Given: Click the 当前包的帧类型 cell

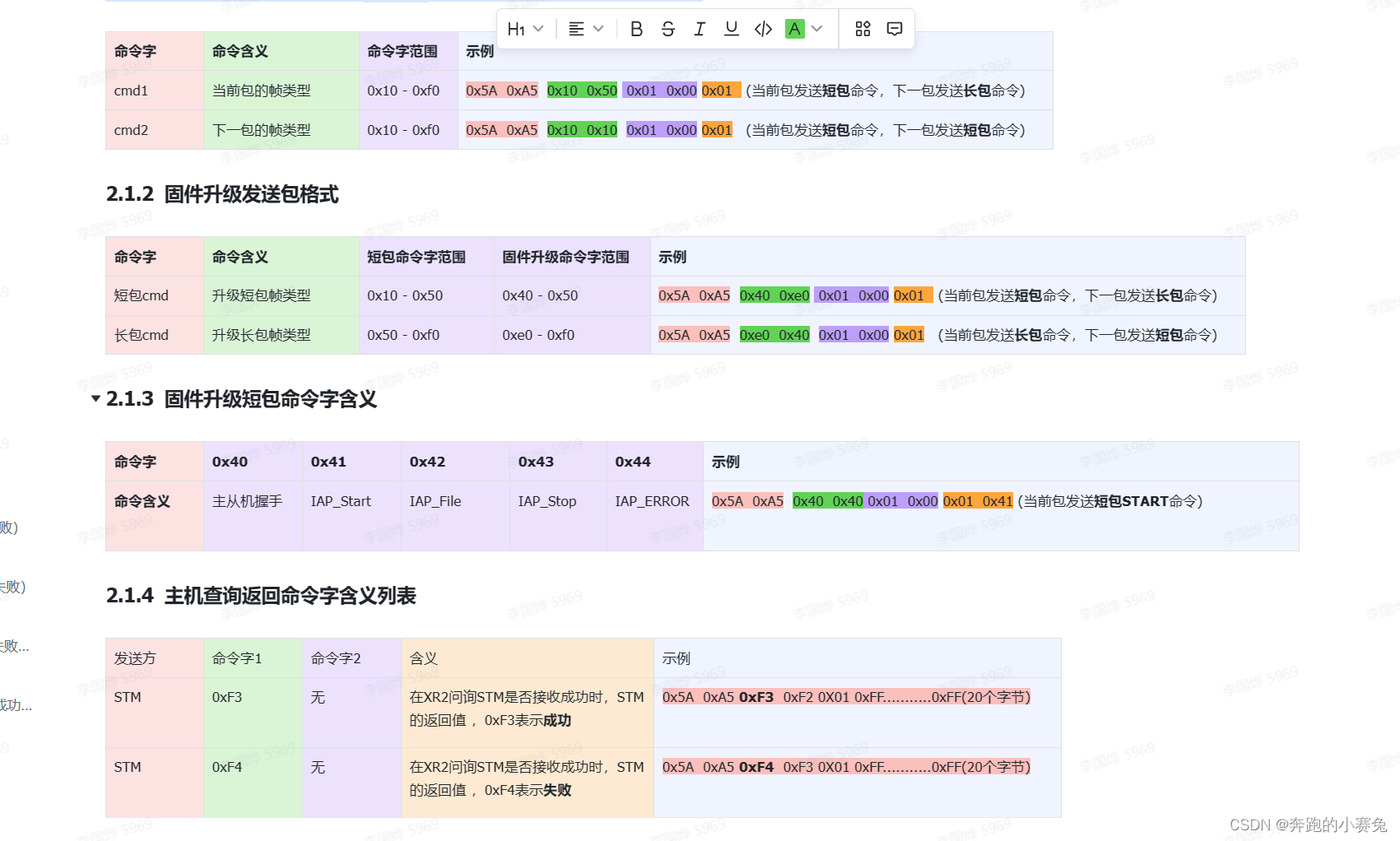Looking at the screenshot, I should pos(281,91).
